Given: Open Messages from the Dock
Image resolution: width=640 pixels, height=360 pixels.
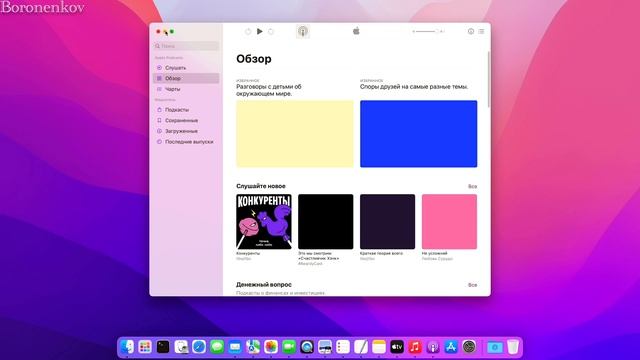Looking at the screenshot, I should tap(217, 347).
